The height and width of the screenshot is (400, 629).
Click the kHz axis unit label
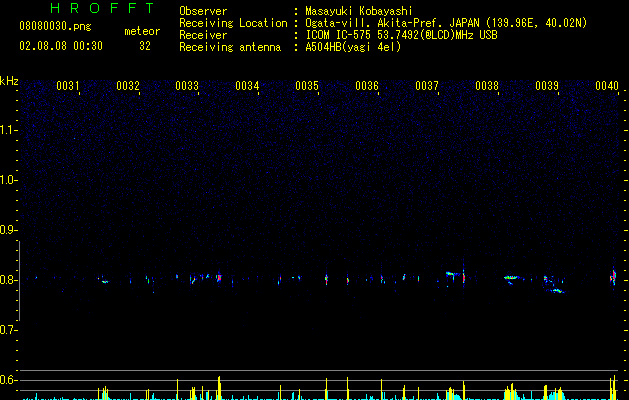point(9,81)
